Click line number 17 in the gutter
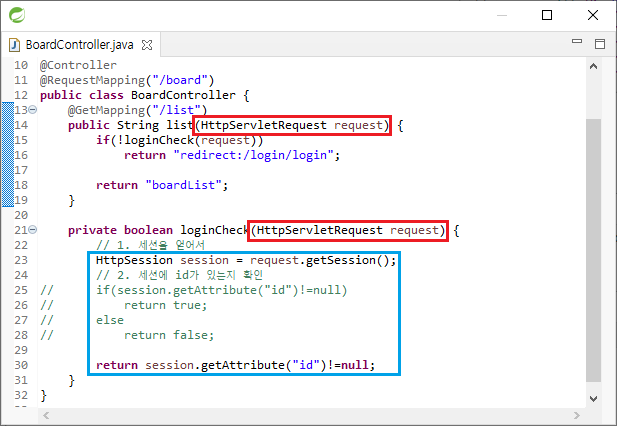Viewport: 617px width, 426px height. click(21, 170)
